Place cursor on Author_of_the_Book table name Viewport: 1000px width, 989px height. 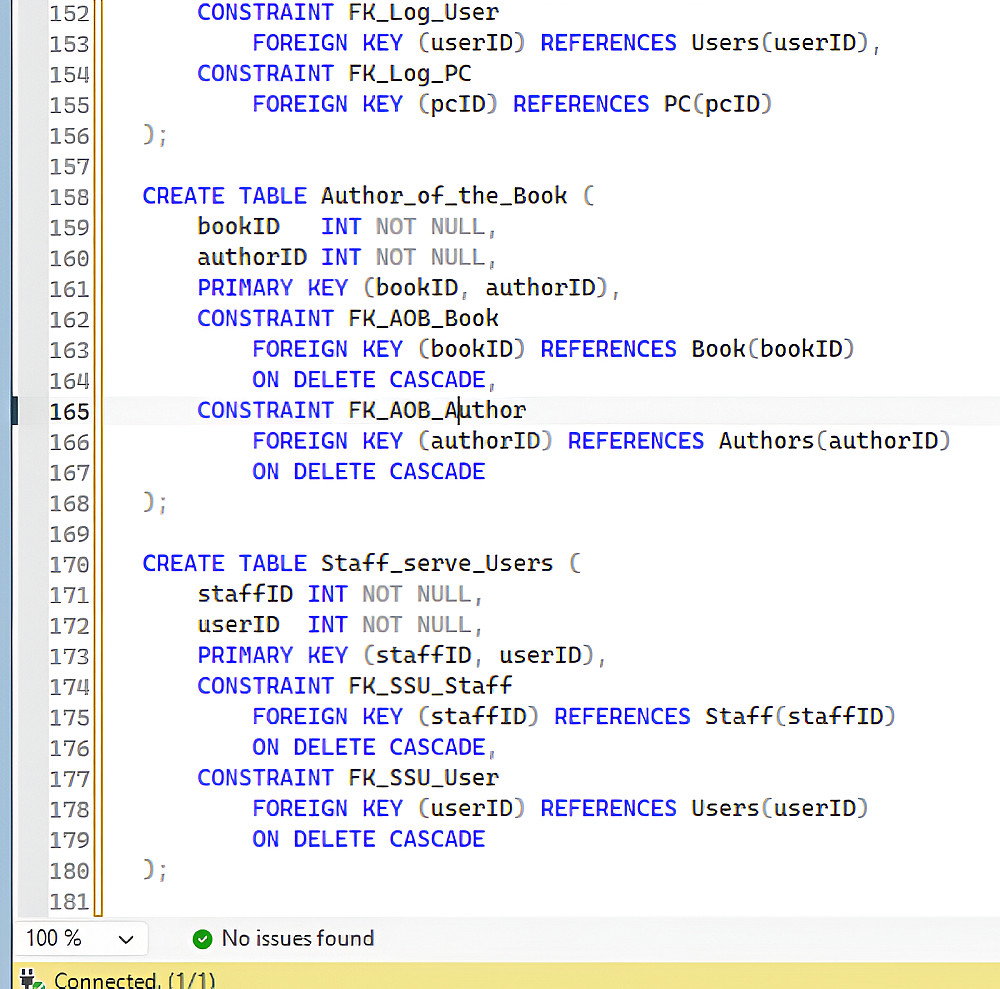pyautogui.click(x=444, y=196)
